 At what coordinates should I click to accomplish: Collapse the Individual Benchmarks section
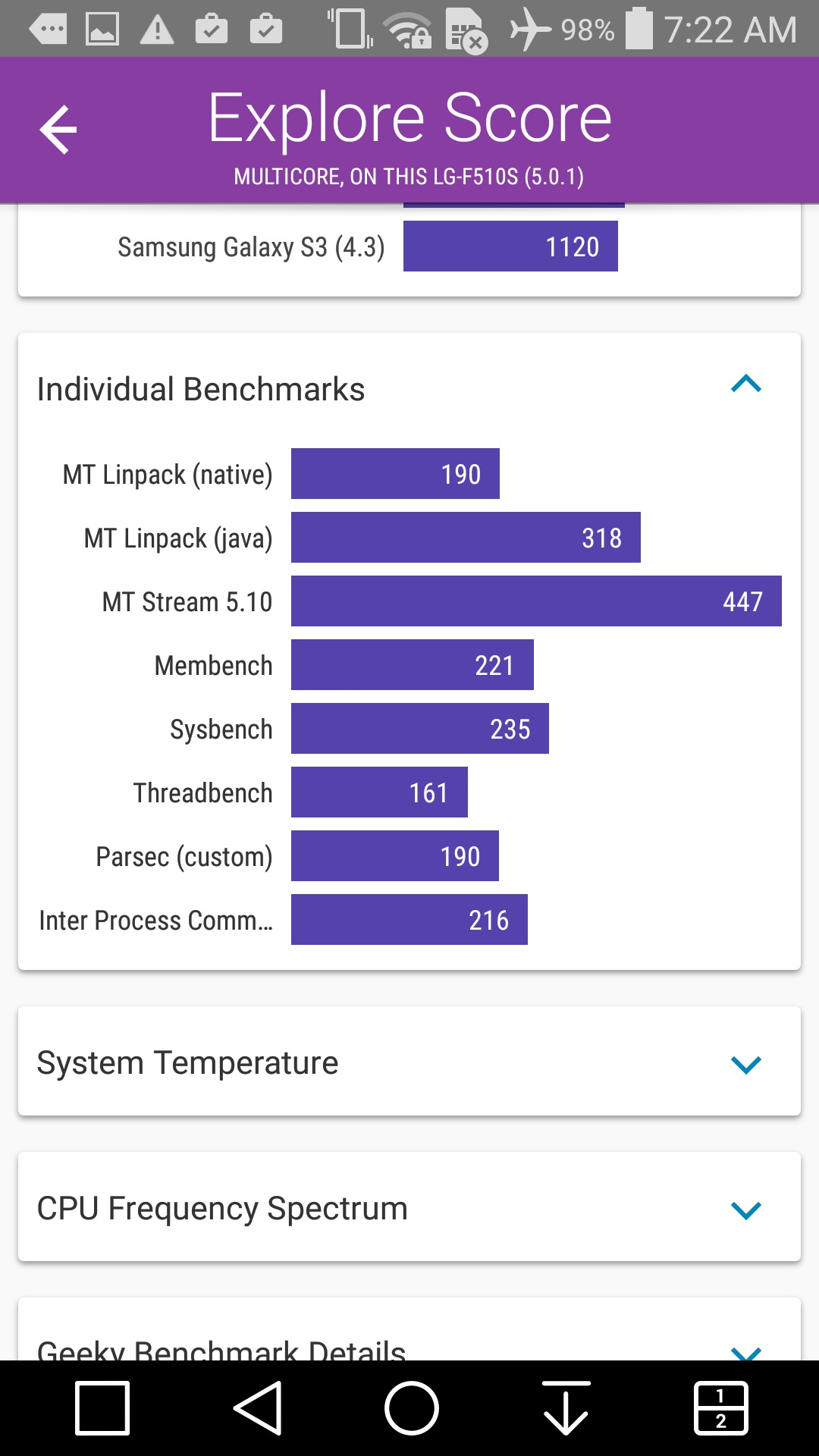(745, 384)
